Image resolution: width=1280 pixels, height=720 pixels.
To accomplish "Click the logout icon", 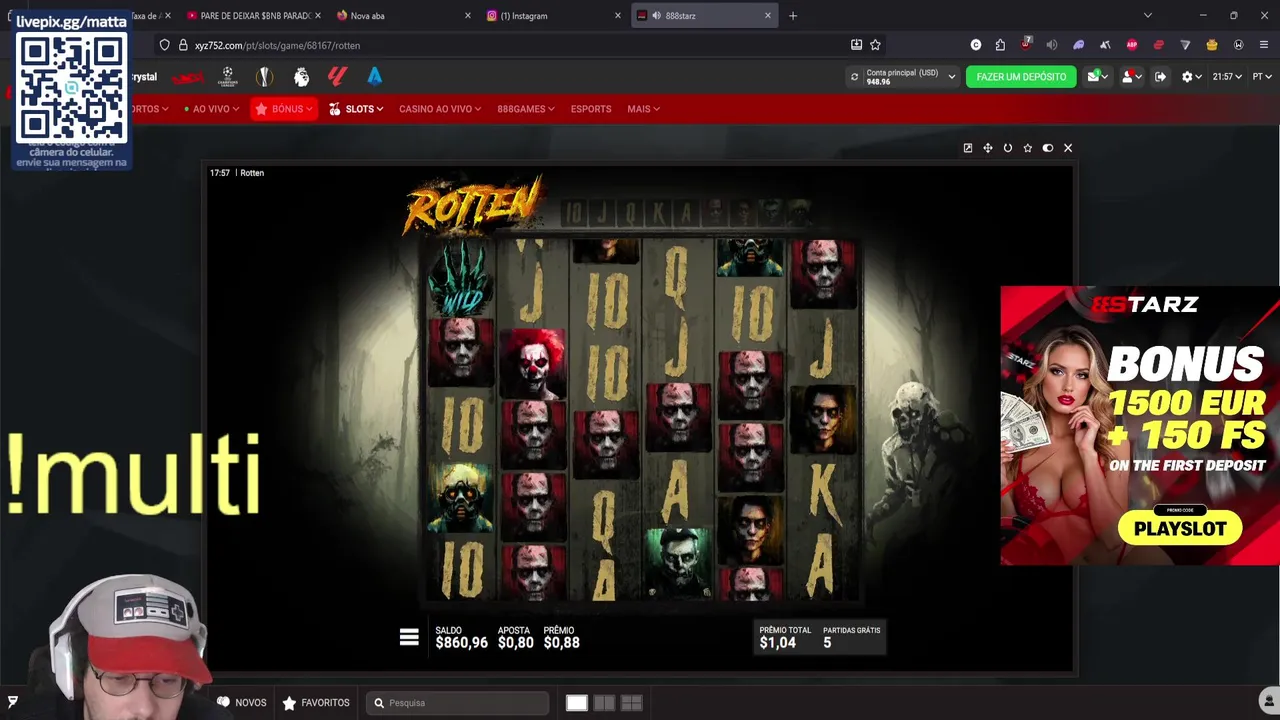I will pyautogui.click(x=1160, y=77).
